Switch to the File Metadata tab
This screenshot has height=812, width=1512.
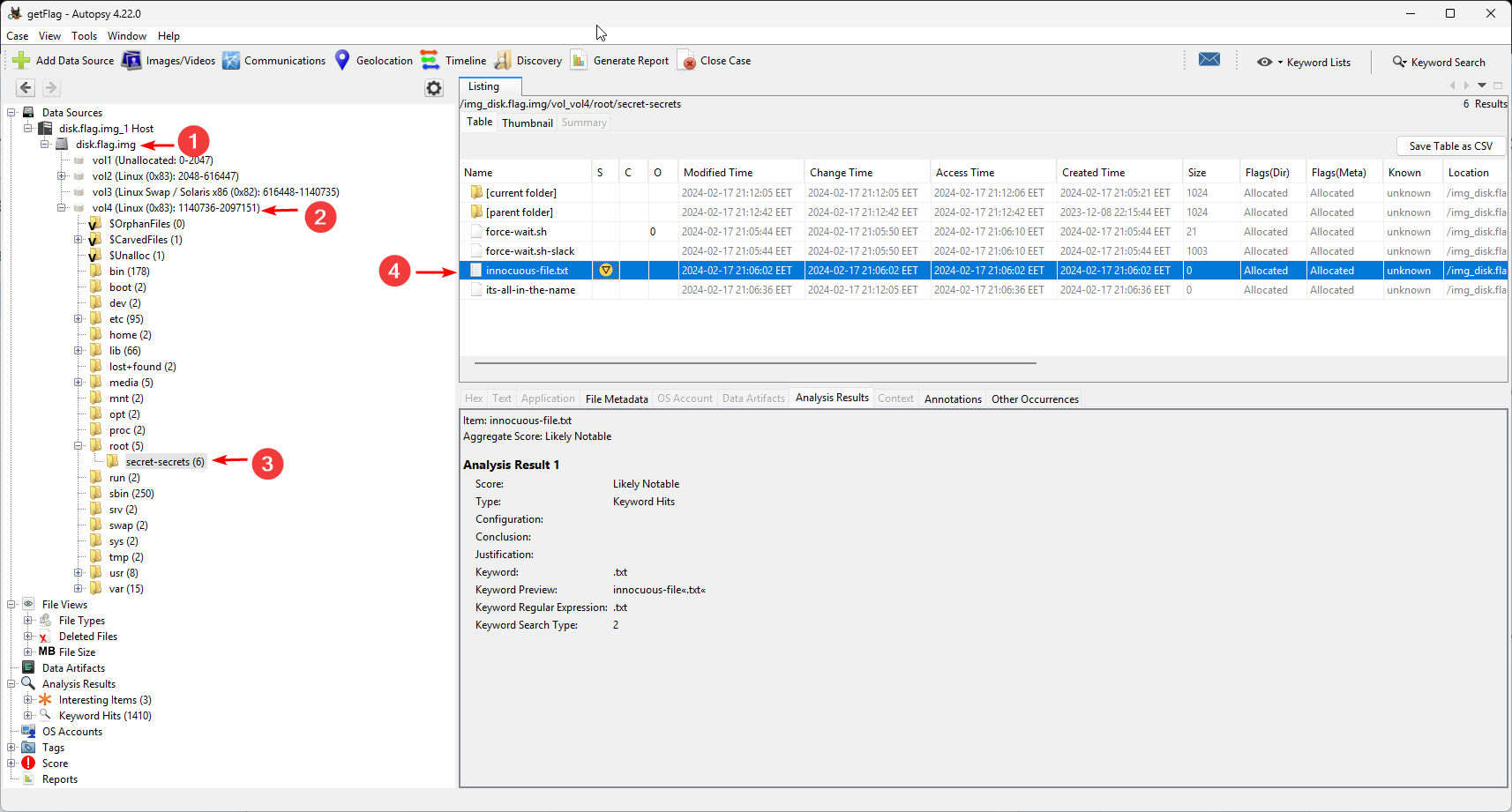click(x=616, y=399)
